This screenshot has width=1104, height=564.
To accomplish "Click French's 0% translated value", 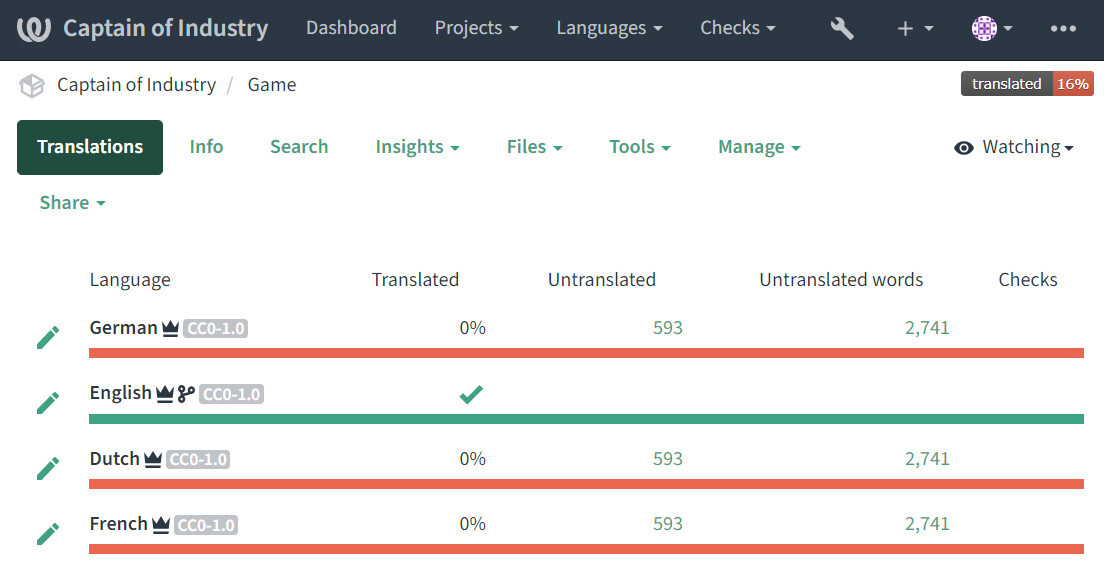I will [472, 524].
